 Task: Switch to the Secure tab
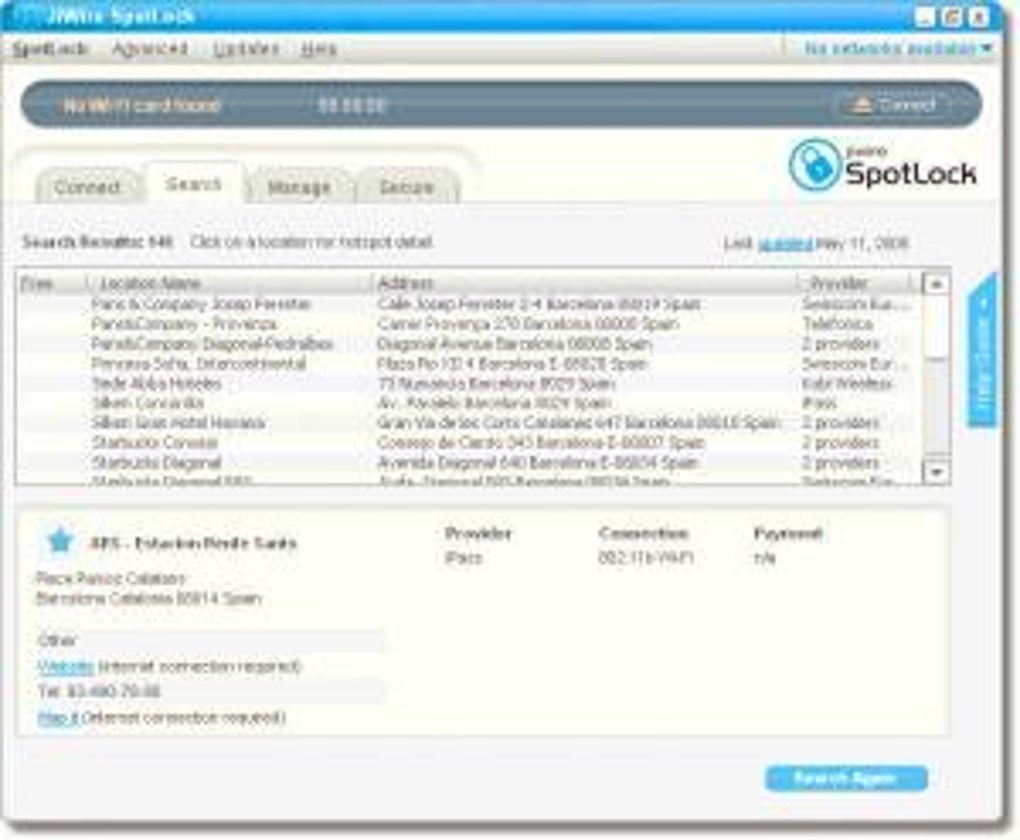406,187
